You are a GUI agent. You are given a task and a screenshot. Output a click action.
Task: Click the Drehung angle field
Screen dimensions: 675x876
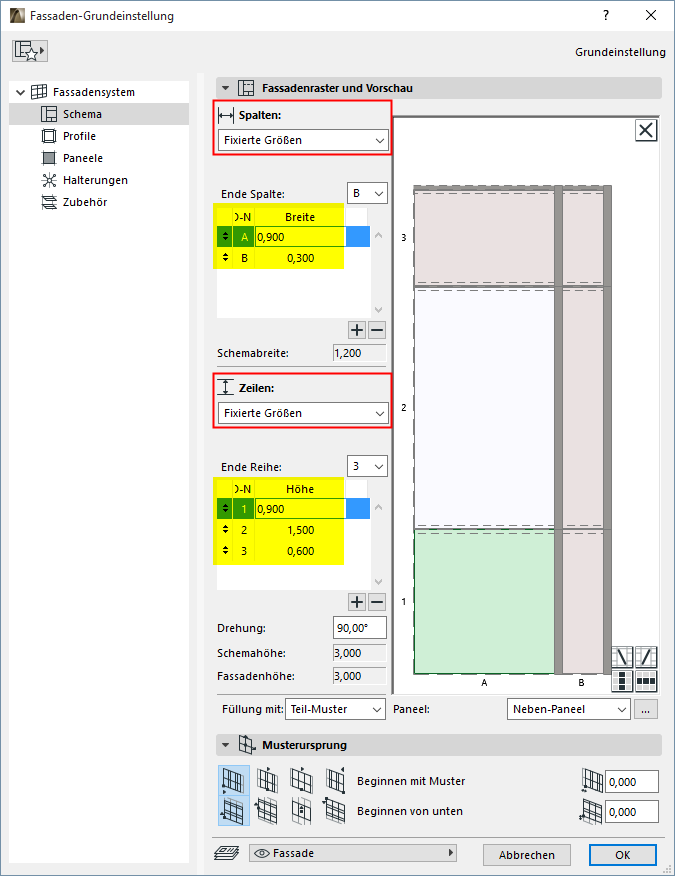[359, 628]
